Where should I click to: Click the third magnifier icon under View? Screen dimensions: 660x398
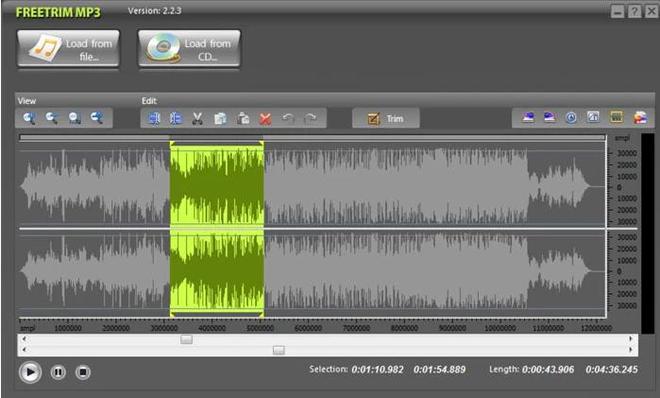(75, 118)
